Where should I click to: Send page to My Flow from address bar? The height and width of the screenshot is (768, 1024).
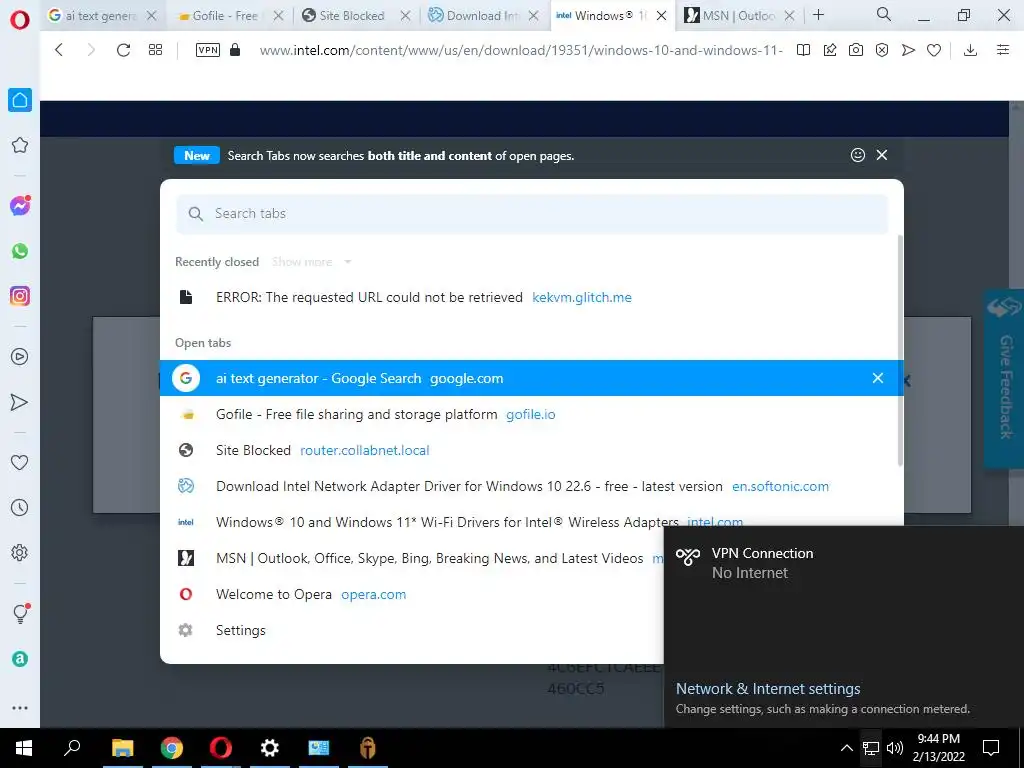click(x=908, y=50)
